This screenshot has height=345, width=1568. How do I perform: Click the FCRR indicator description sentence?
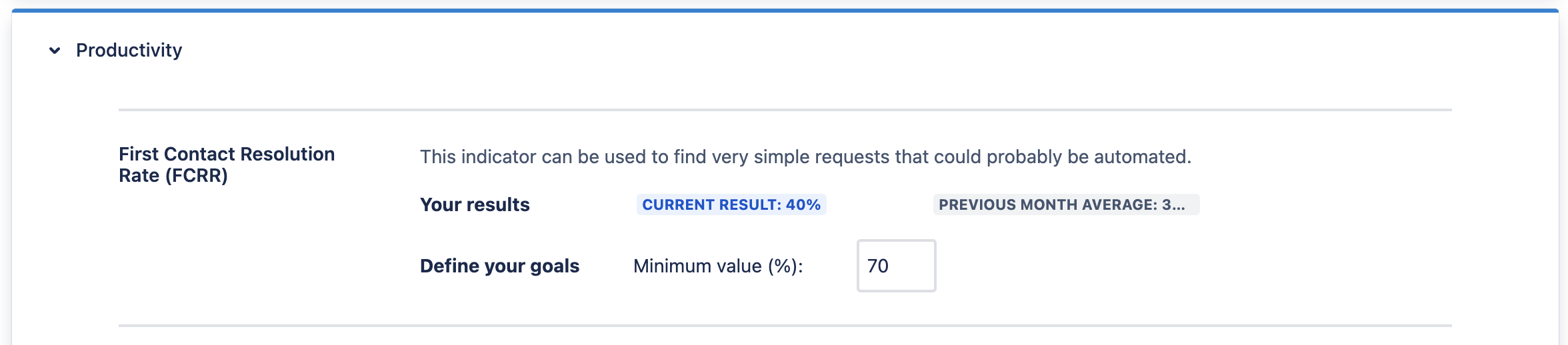pyautogui.click(x=805, y=157)
